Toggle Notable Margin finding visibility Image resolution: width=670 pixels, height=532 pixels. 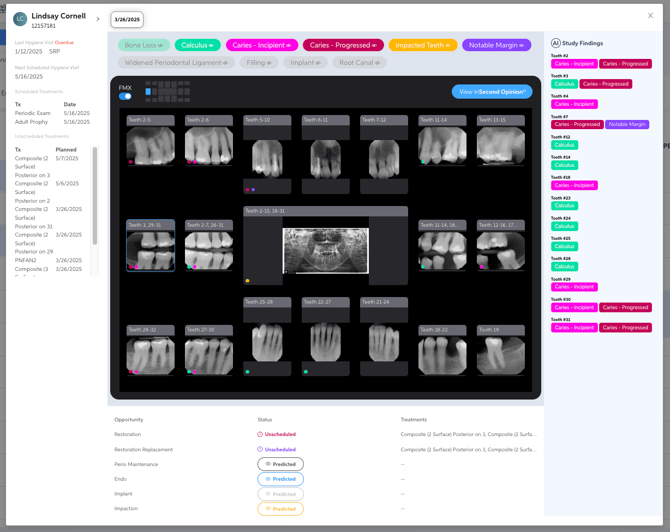tap(496, 45)
